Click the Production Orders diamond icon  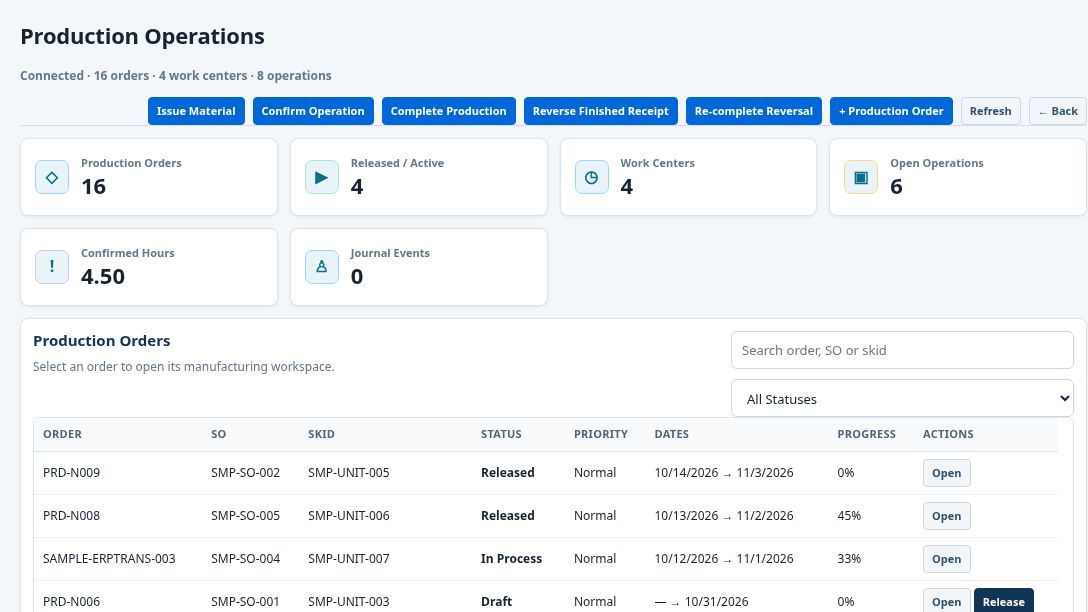(x=52, y=178)
